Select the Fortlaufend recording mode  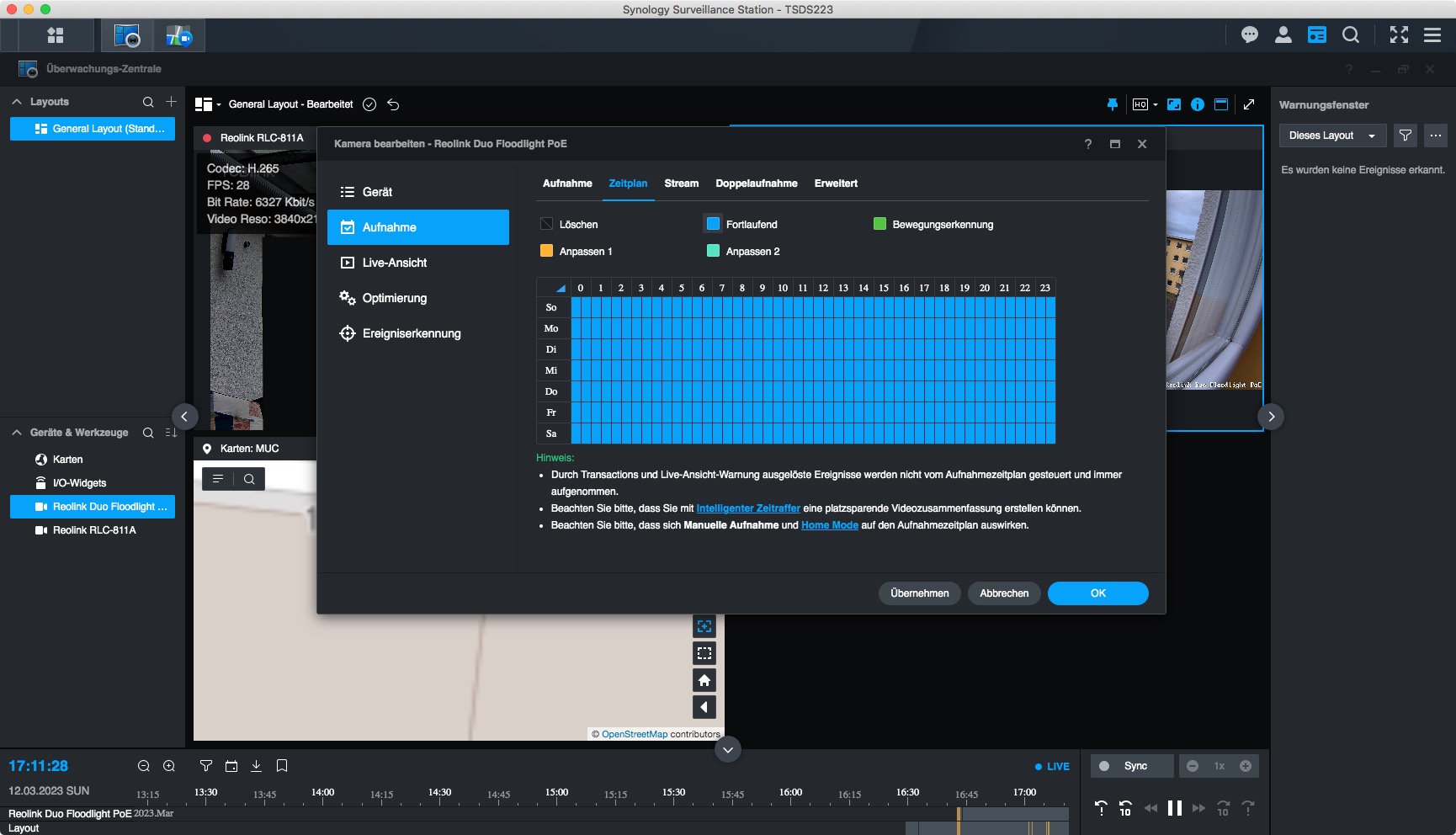click(713, 224)
